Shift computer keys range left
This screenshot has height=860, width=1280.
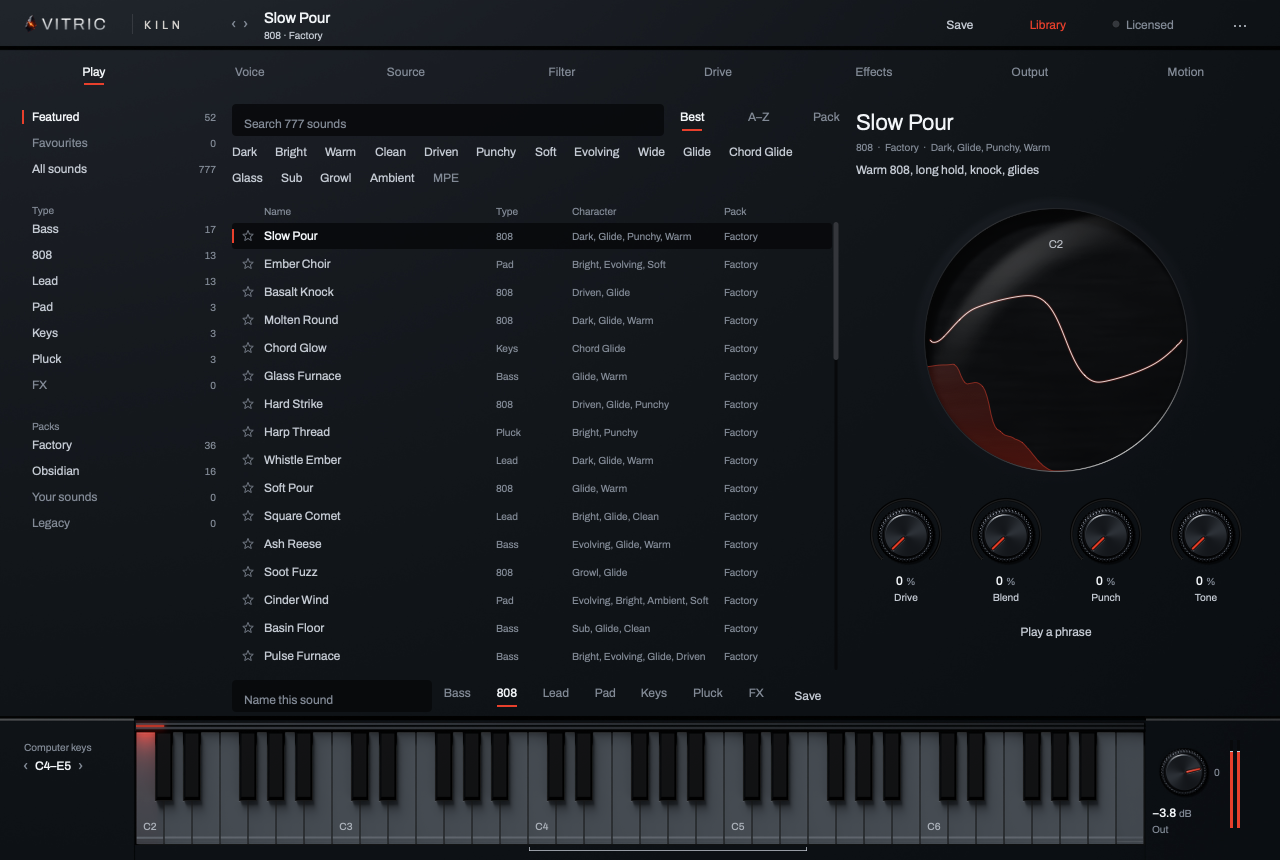pyautogui.click(x=26, y=766)
